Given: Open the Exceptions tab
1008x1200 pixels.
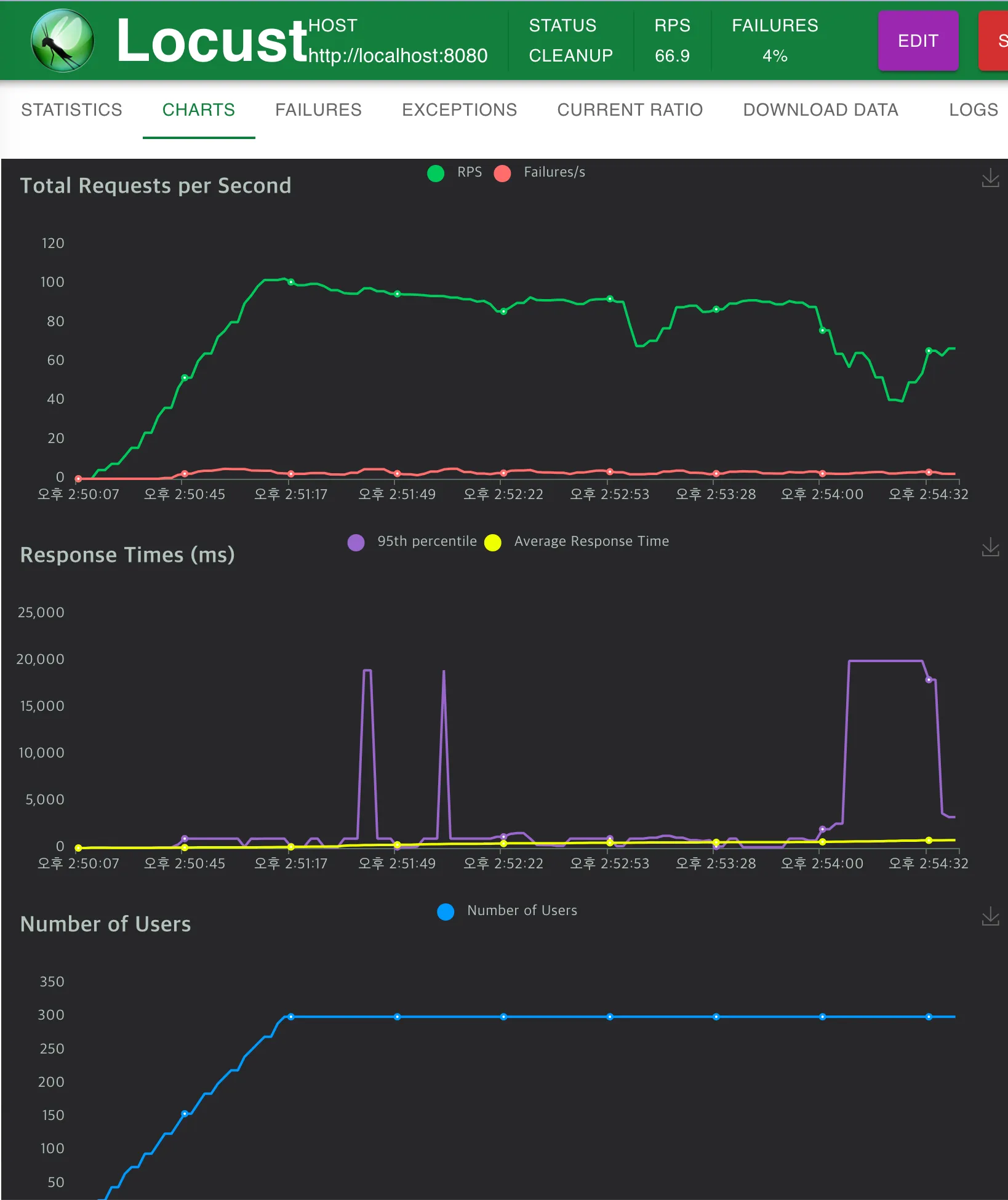Looking at the screenshot, I should point(459,110).
